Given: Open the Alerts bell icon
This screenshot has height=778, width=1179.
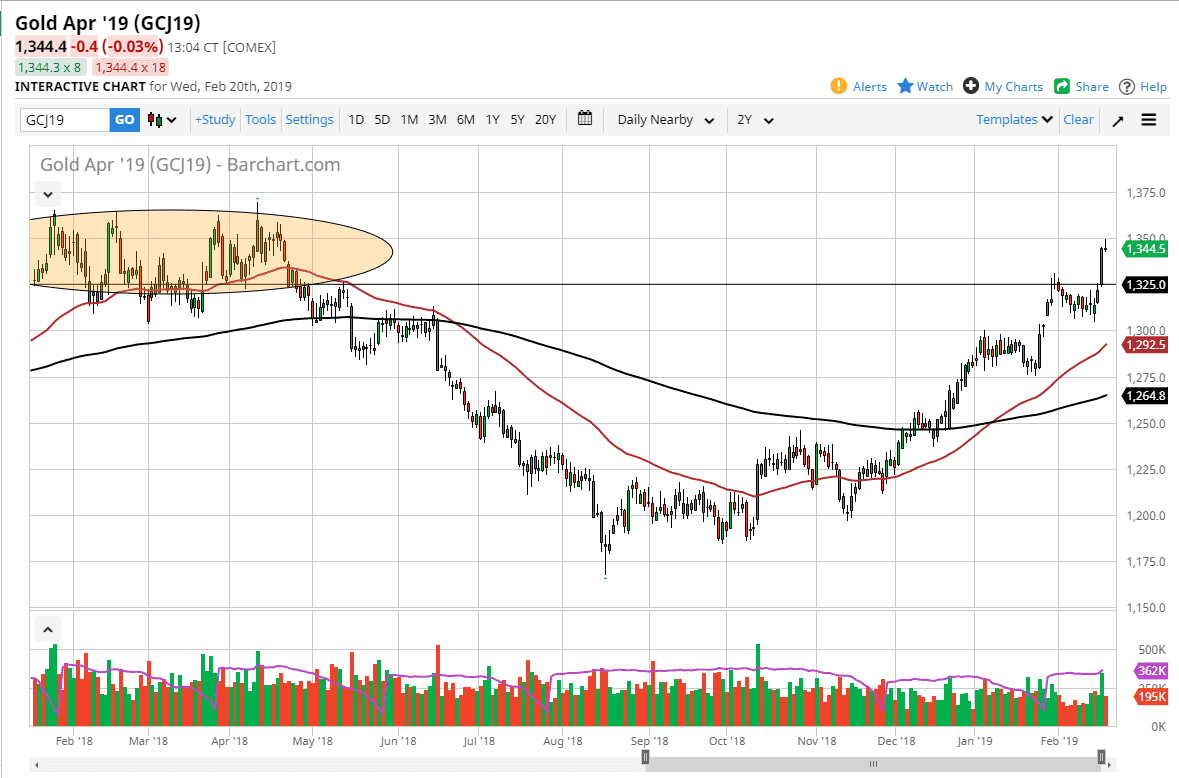Looking at the screenshot, I should (x=839, y=86).
